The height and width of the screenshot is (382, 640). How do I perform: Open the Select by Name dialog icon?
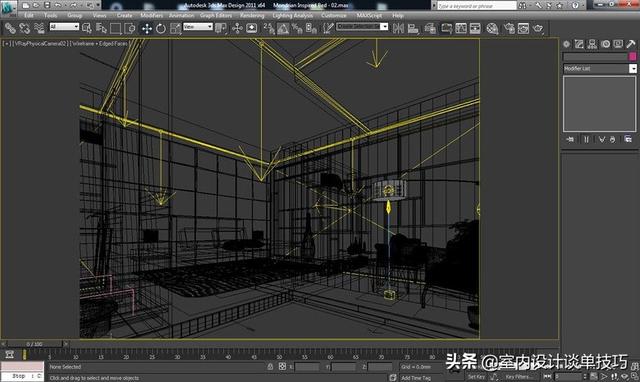pos(101,28)
